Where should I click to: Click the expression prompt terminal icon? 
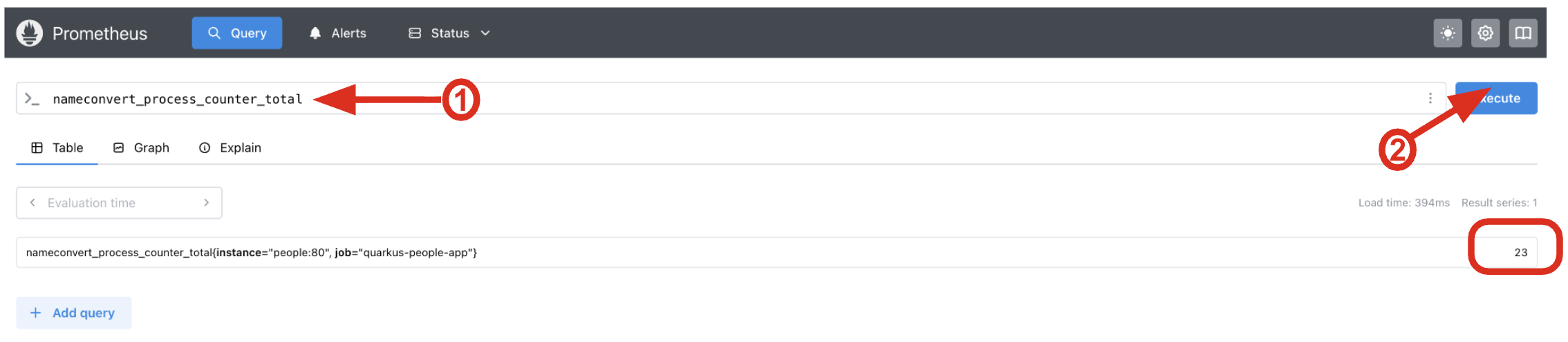(x=32, y=99)
